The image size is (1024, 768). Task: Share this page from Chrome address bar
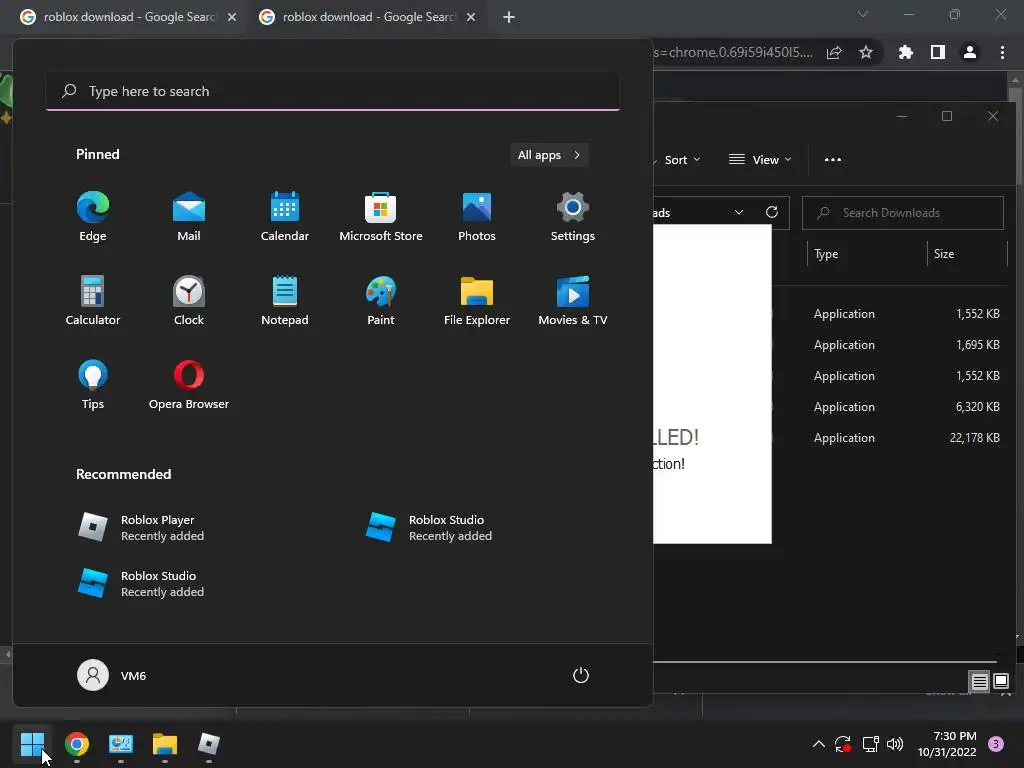pos(834,52)
